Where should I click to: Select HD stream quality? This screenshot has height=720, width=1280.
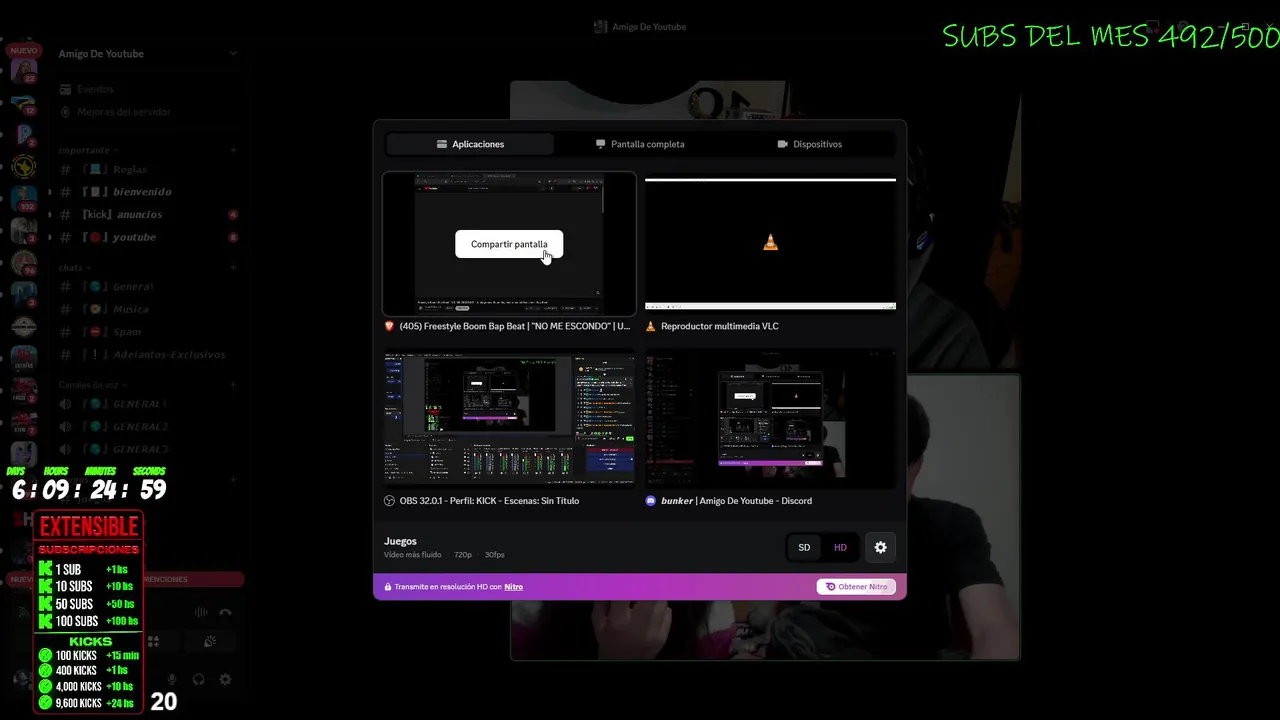(840, 547)
